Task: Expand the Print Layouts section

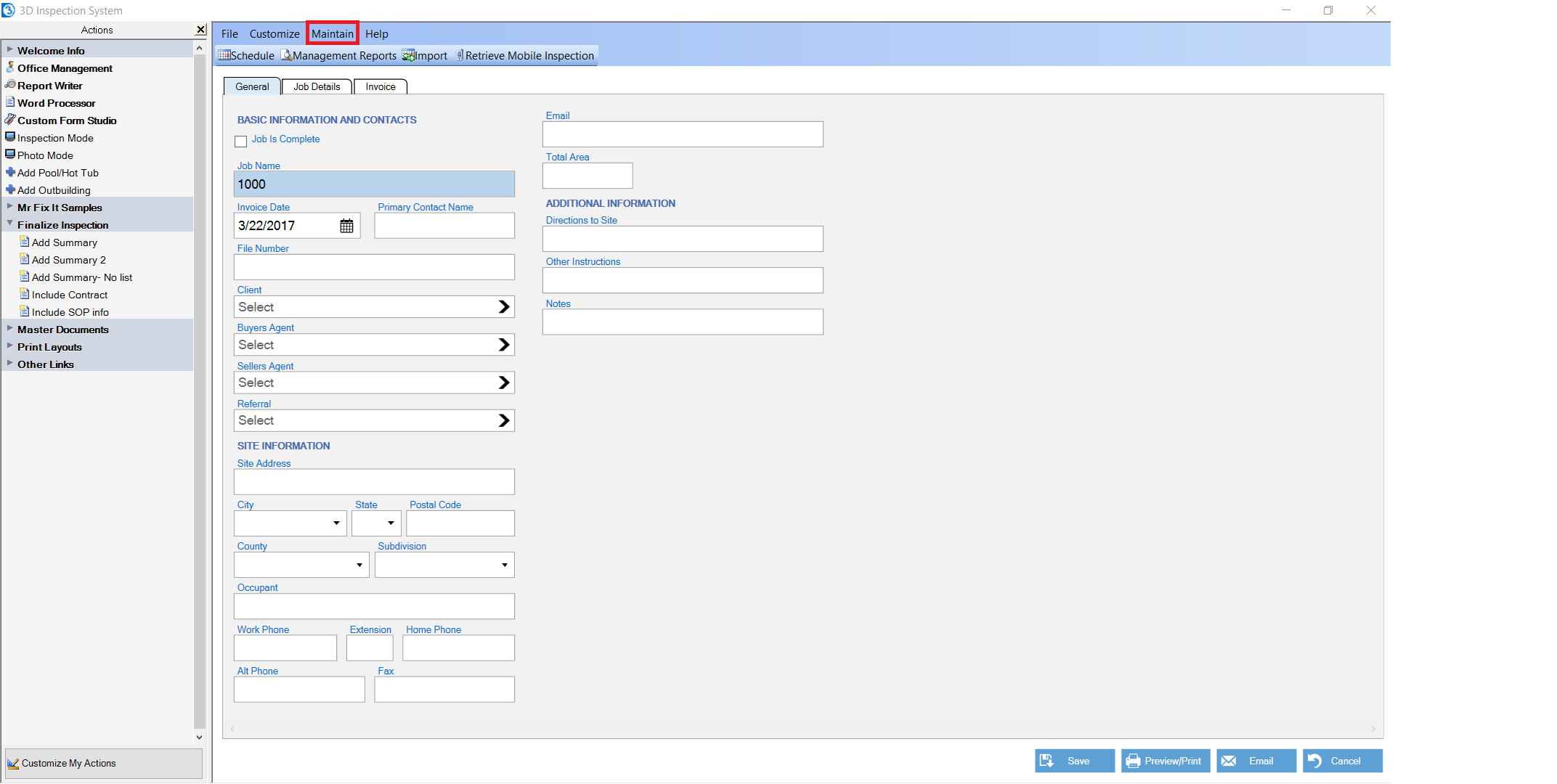Action: pyautogui.click(x=9, y=346)
